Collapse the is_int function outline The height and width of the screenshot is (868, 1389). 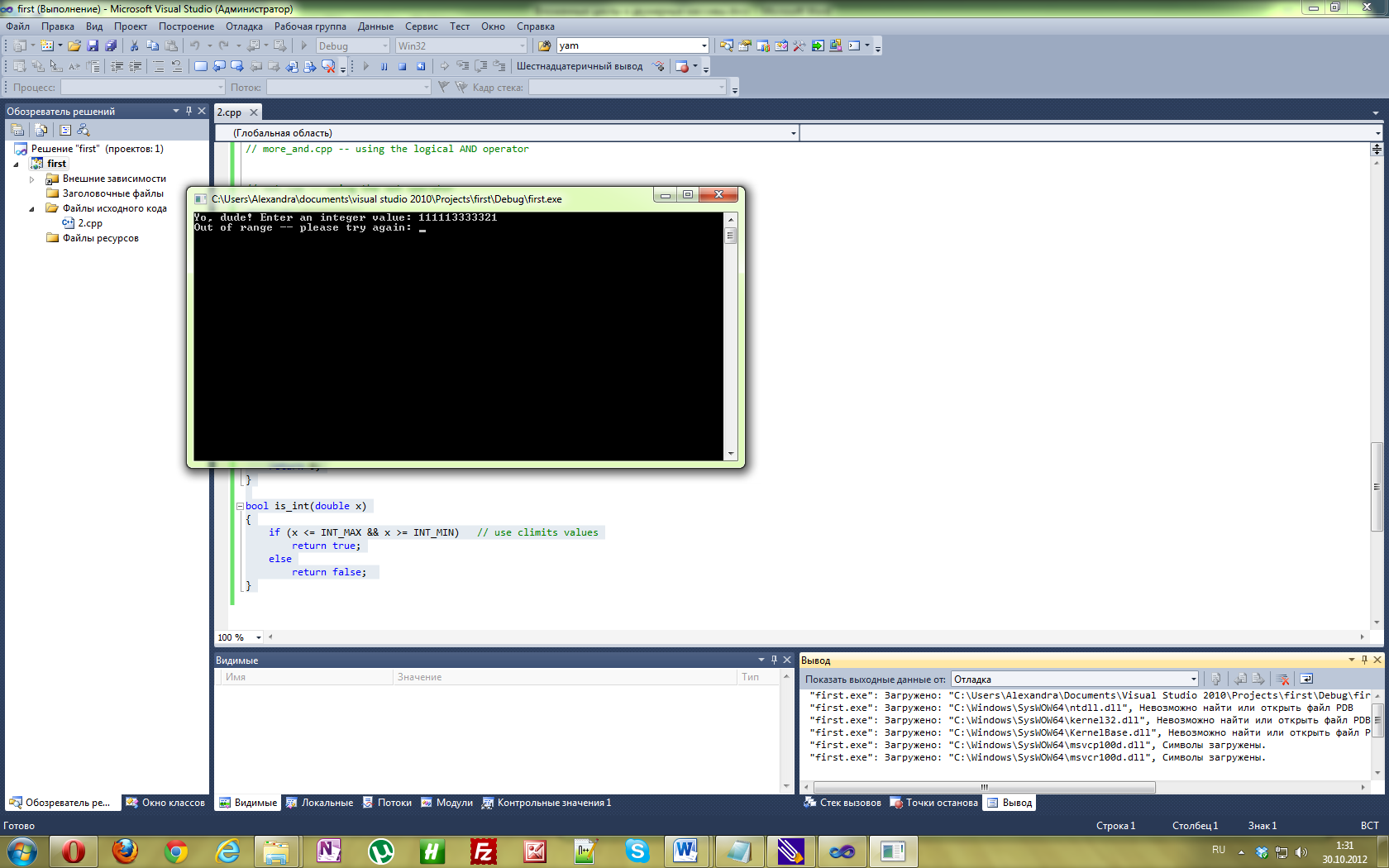tap(240, 506)
